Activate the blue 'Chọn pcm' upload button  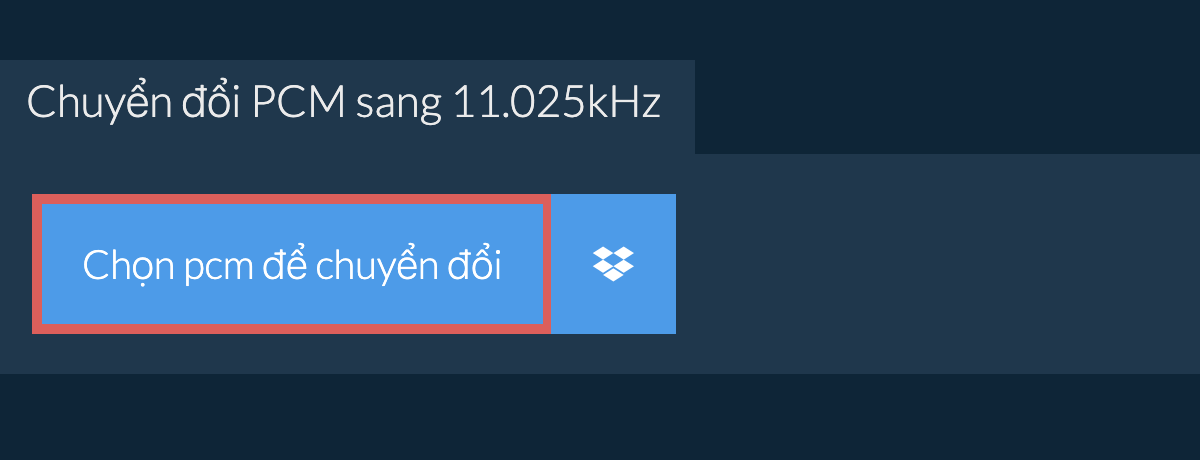click(292, 264)
